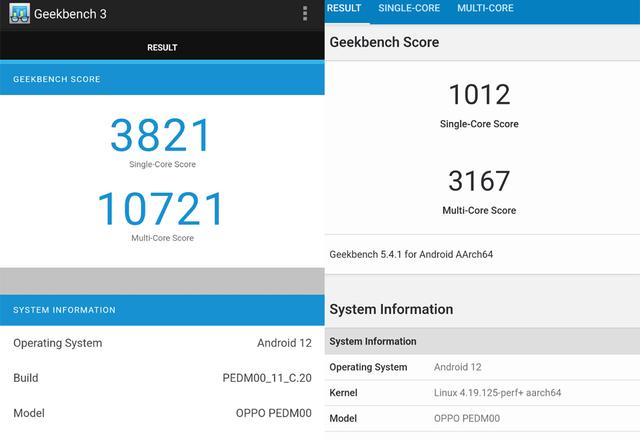Tap the 1012 single-core score

coord(479,95)
